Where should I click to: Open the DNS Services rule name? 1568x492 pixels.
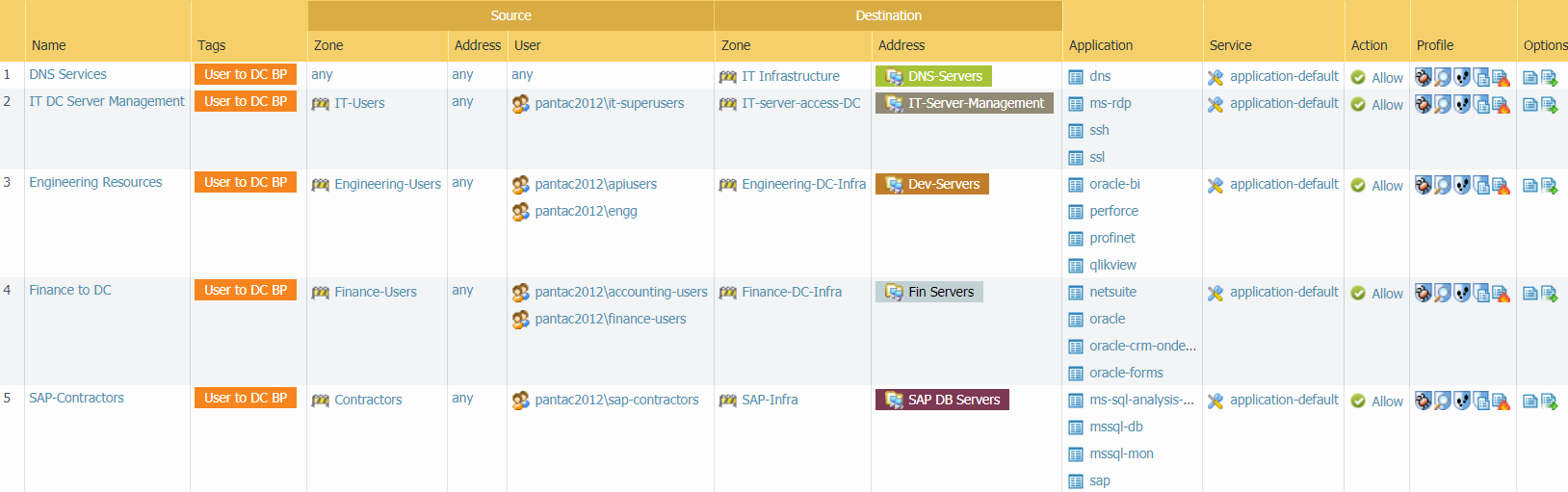pos(67,74)
